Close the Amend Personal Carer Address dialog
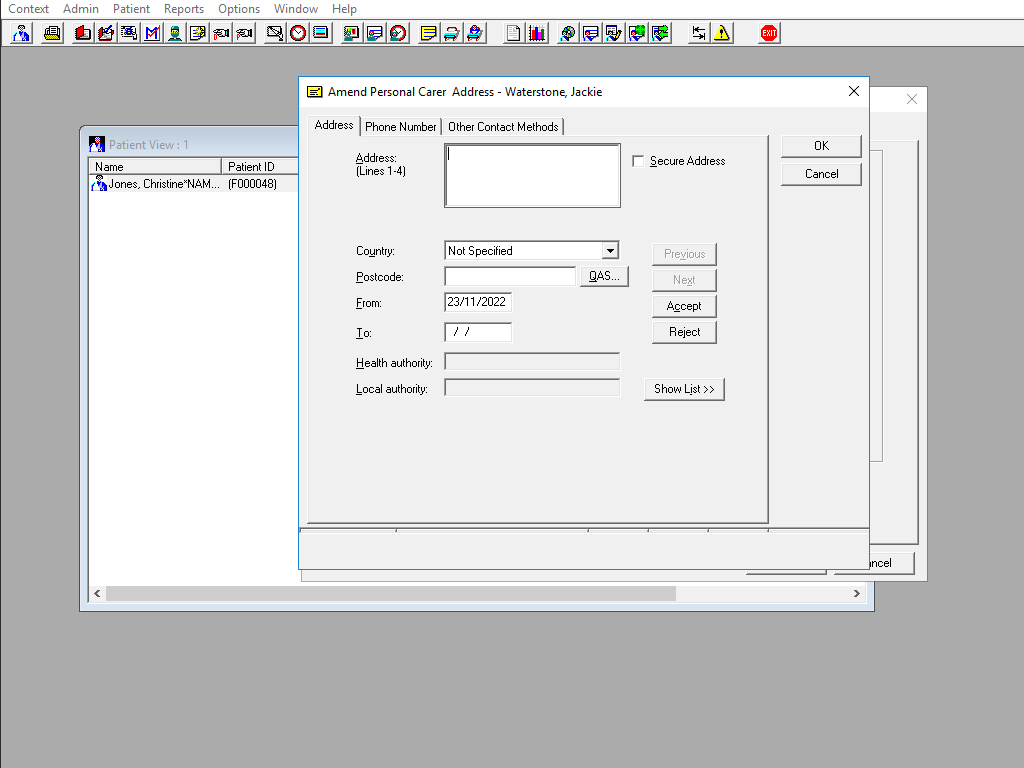The height and width of the screenshot is (768, 1024). click(854, 91)
